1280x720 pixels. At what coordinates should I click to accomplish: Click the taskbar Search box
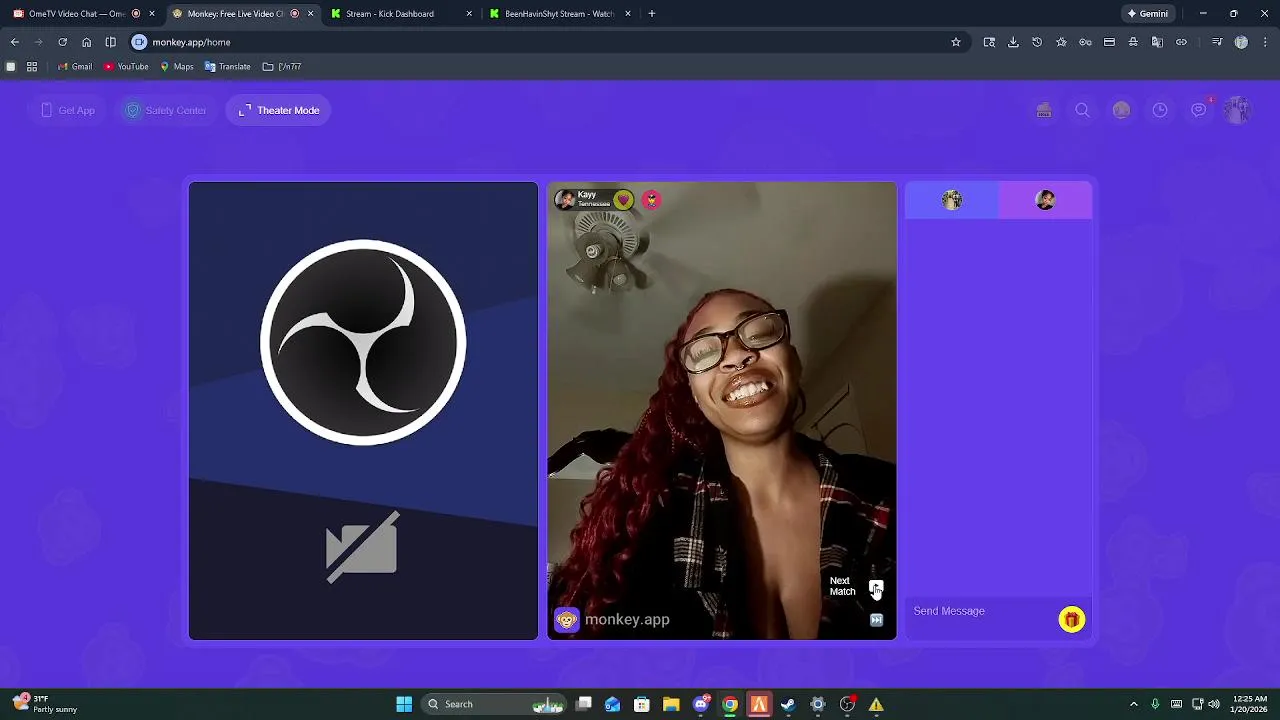coord(494,704)
